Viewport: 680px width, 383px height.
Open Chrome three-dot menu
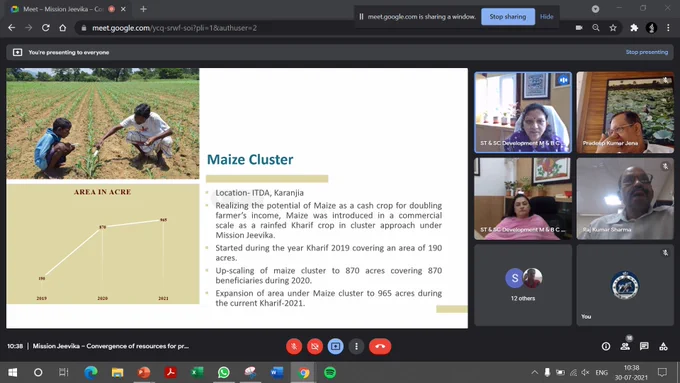(x=668, y=28)
